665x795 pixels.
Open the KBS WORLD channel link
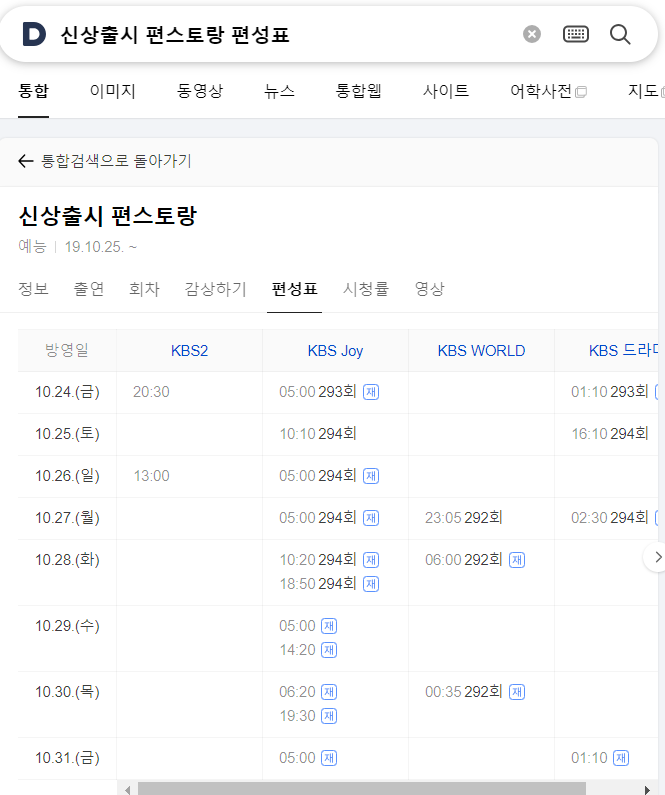pyautogui.click(x=482, y=351)
